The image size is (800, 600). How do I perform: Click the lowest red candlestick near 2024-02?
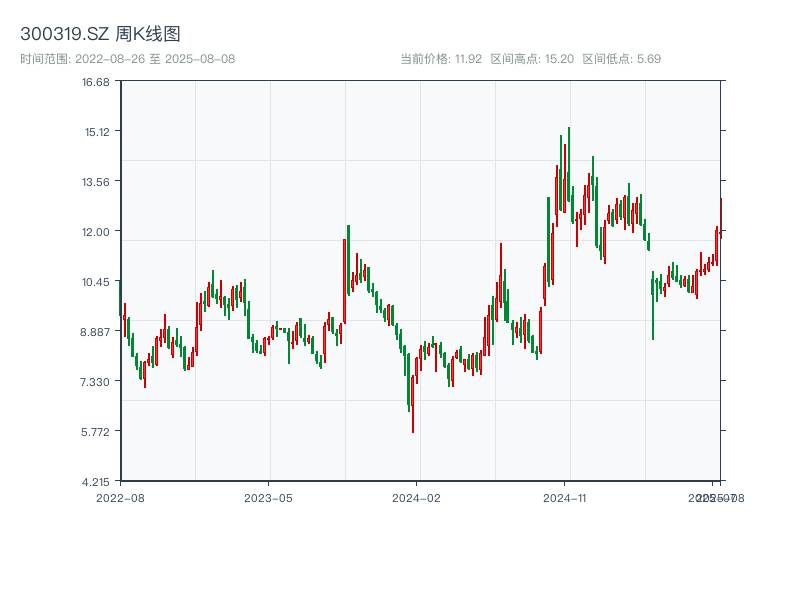point(413,404)
